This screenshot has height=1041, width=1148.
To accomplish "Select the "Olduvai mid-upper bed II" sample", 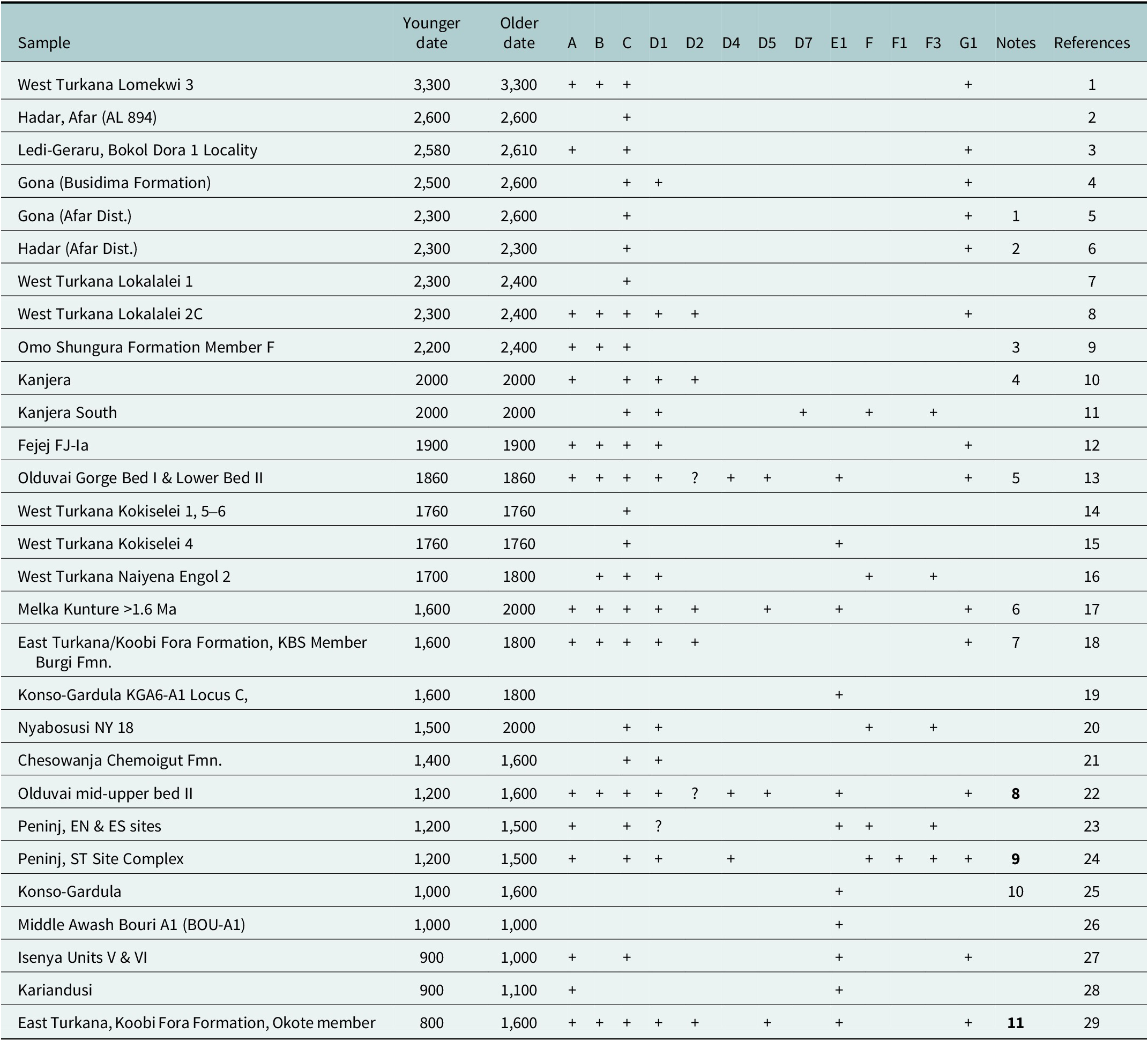I will [105, 793].
